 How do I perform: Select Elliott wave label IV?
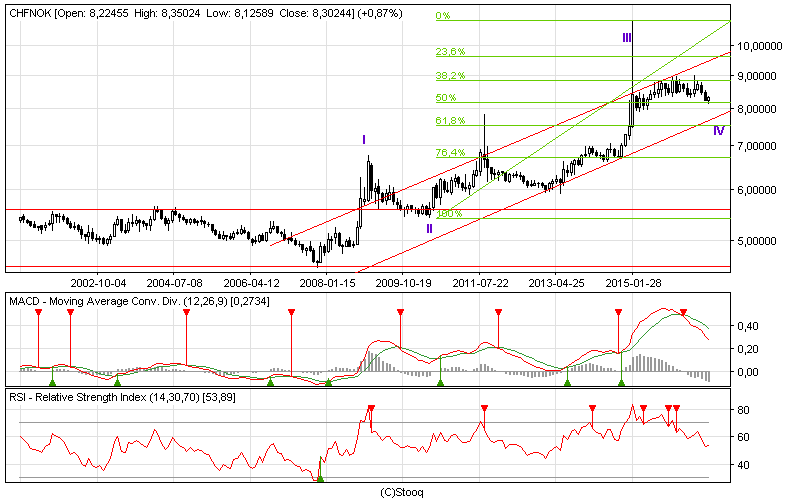[x=718, y=131]
